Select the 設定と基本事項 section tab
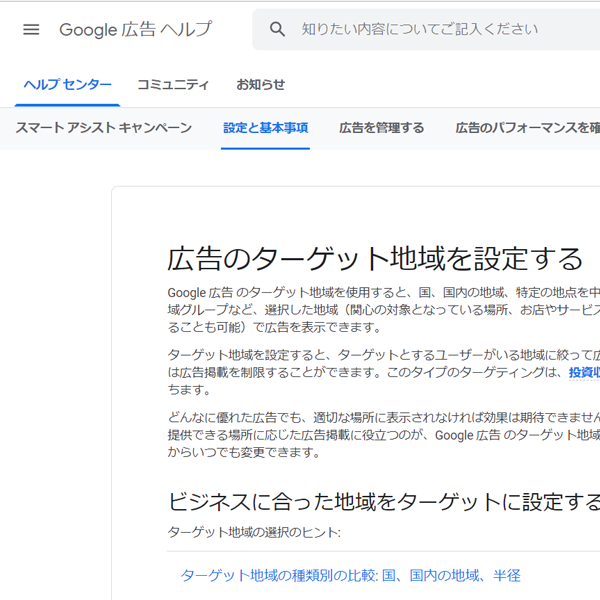This screenshot has width=600, height=600. point(265,127)
